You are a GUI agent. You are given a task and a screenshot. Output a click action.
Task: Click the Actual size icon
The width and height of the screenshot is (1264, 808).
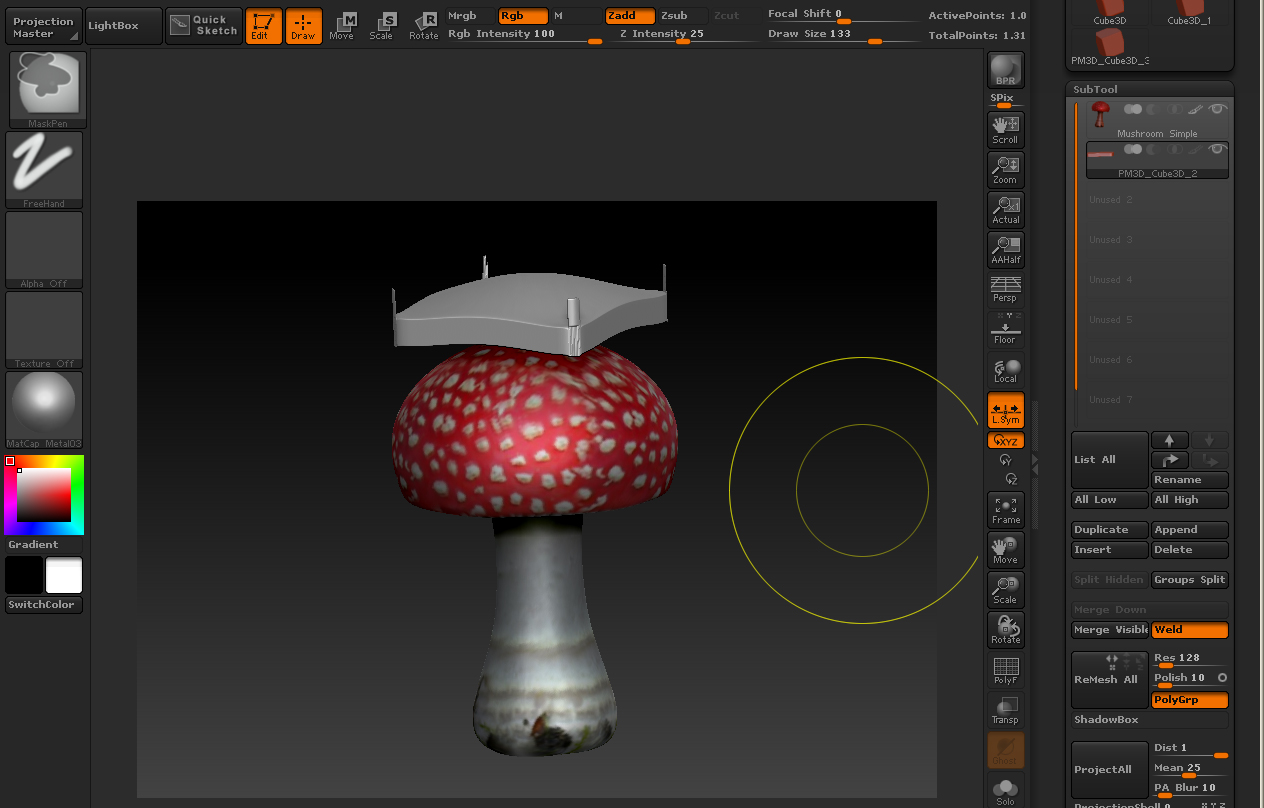1006,210
